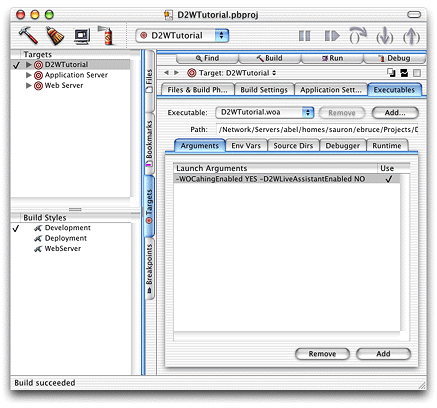Click the Continue execution icon
The width and height of the screenshot is (437, 408).
332,36
